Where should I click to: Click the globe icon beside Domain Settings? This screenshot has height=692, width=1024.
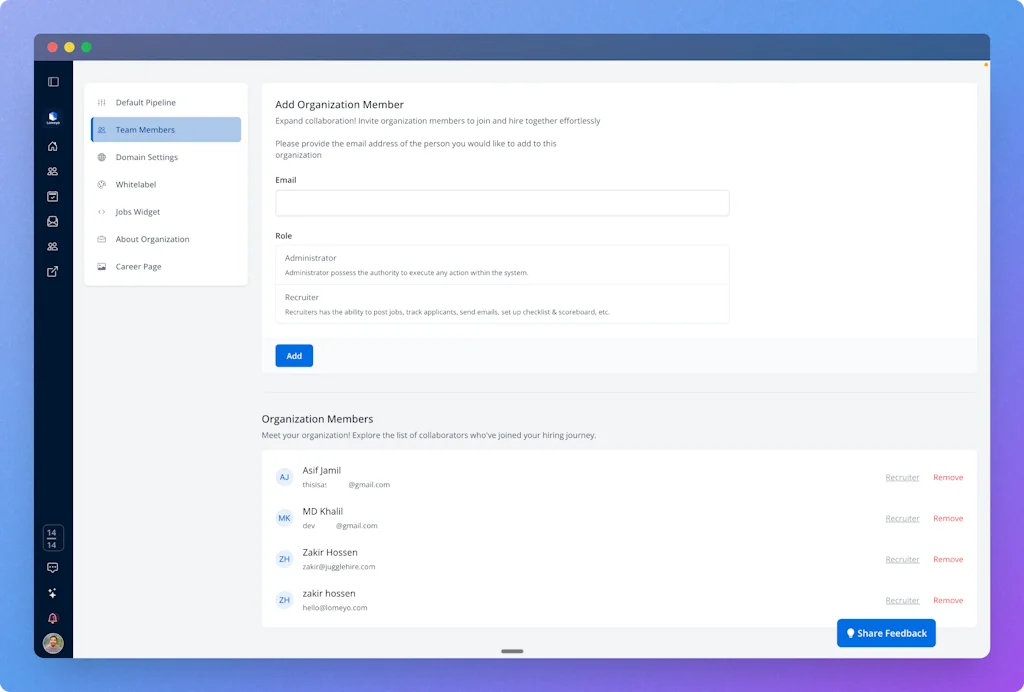point(101,157)
